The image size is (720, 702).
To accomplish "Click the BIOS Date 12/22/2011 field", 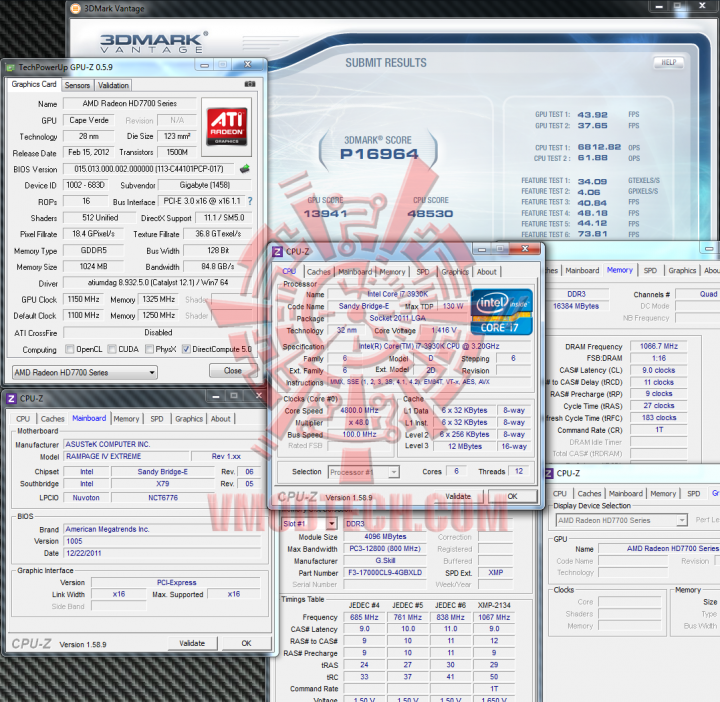I will coord(163,553).
